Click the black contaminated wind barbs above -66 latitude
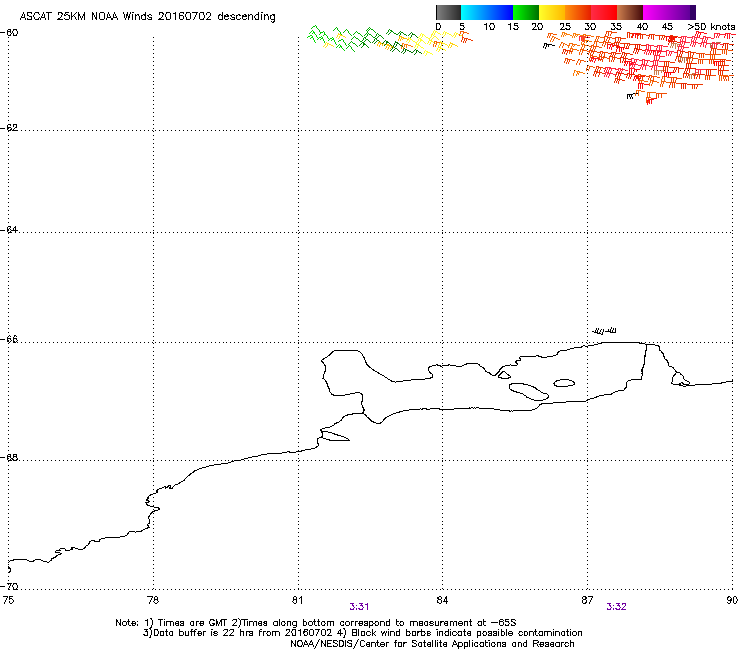 pos(604,330)
